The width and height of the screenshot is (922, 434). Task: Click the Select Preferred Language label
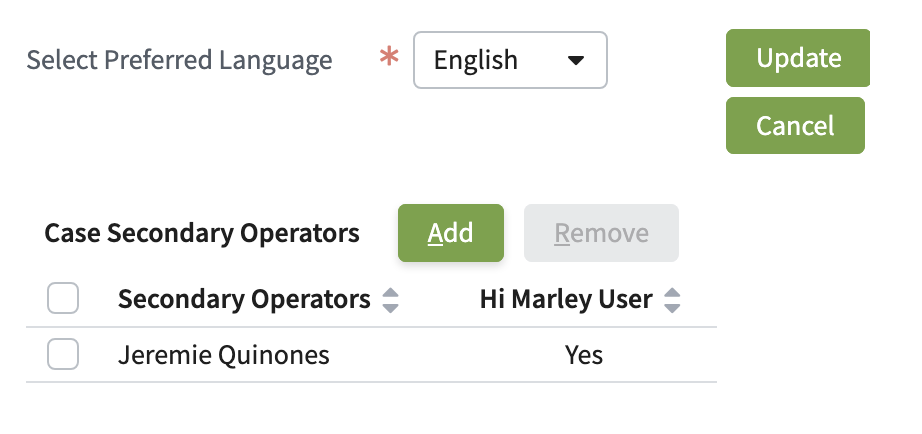click(179, 60)
